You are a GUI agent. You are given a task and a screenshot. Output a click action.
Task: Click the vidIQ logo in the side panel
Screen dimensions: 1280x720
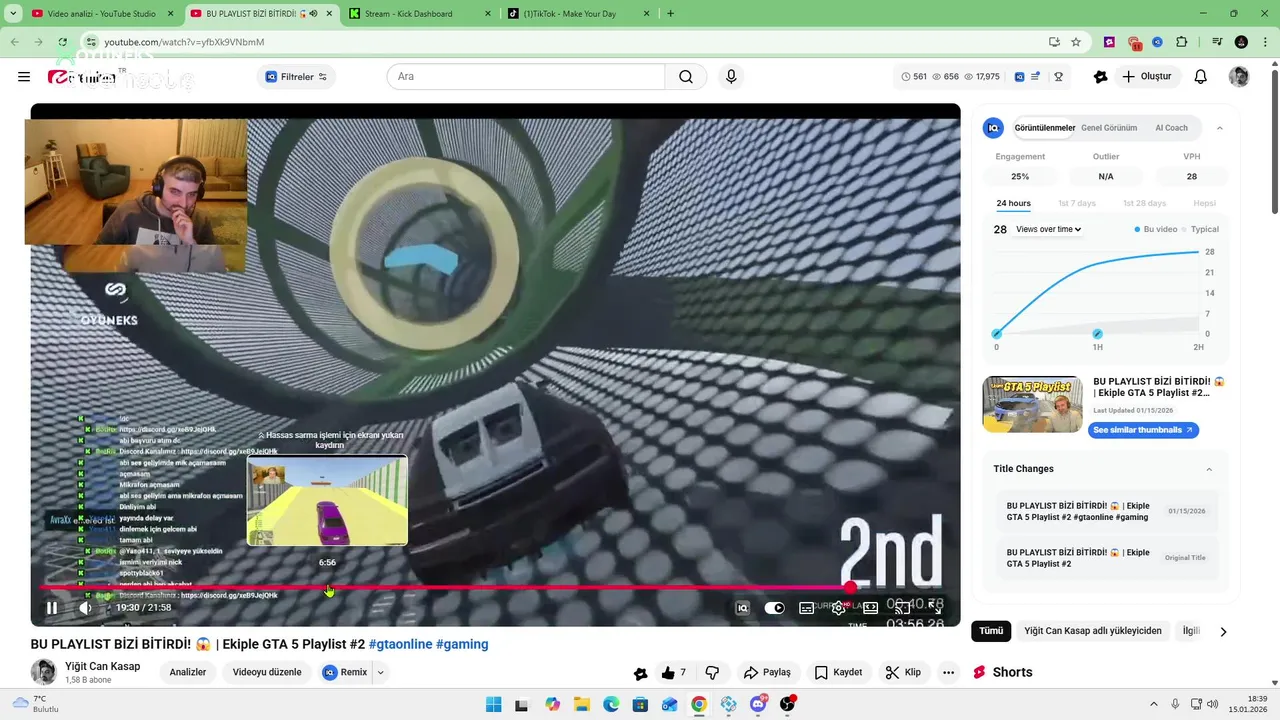(x=993, y=128)
